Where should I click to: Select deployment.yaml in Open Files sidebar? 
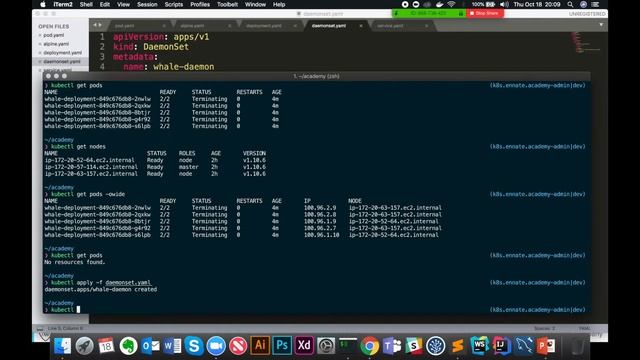point(62,53)
